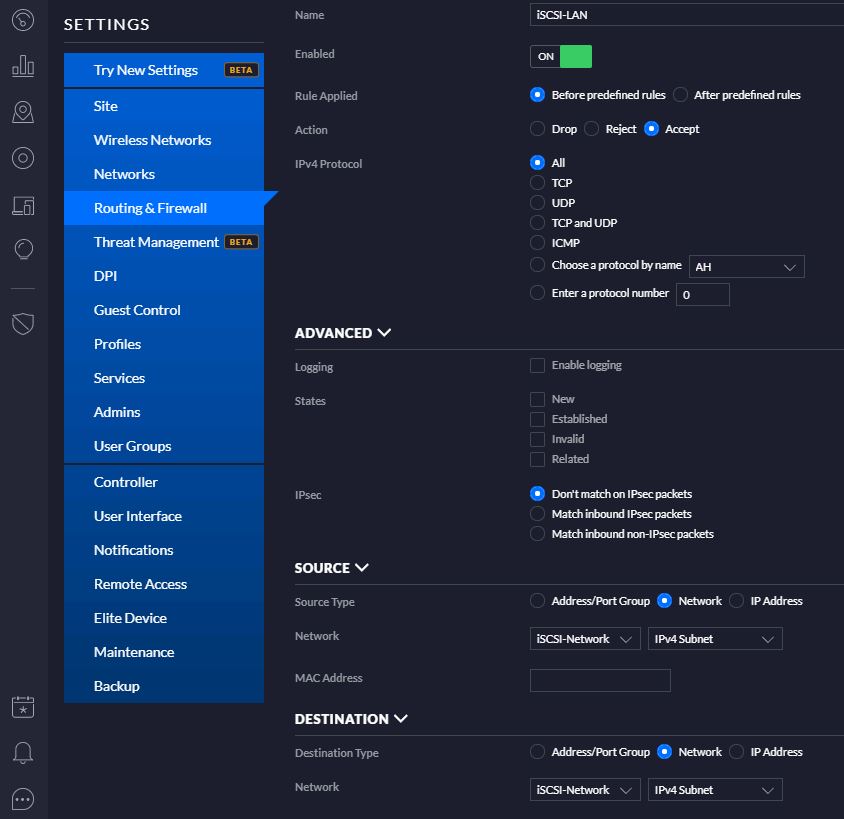This screenshot has height=819, width=844.
Task: Collapse the SOURCE section
Action: [332, 568]
